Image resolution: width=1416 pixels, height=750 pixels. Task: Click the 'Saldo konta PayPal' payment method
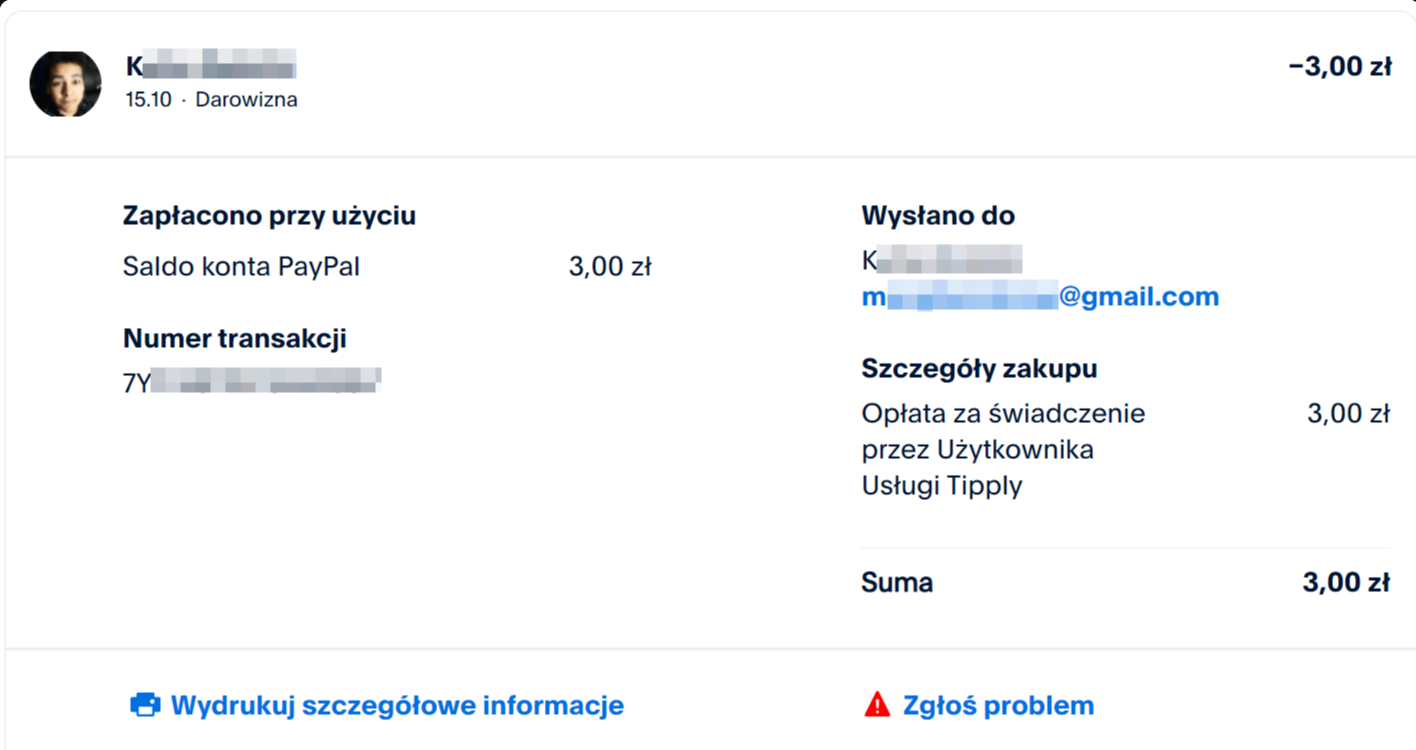click(241, 267)
